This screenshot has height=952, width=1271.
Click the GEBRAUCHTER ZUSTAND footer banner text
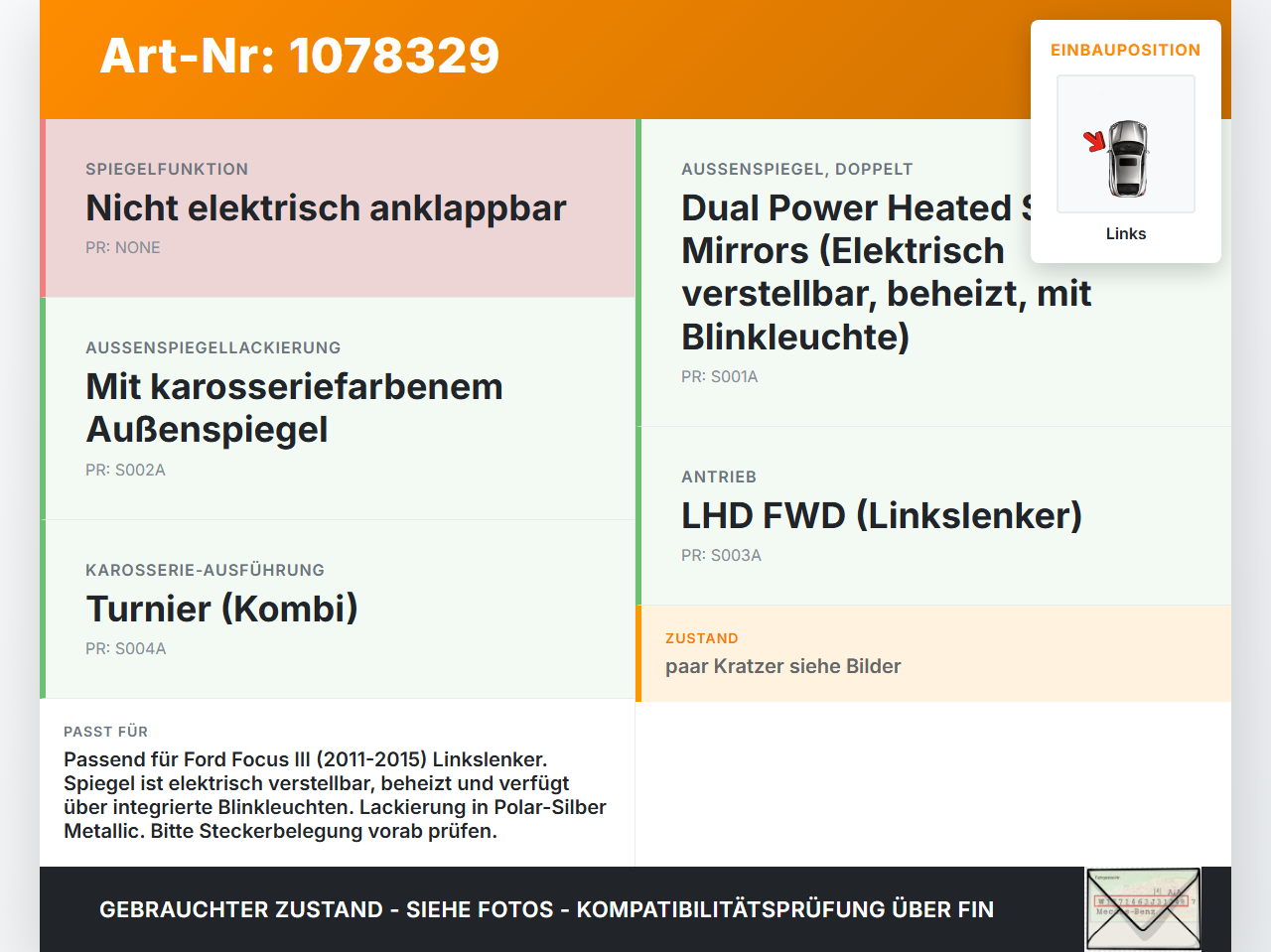[x=546, y=909]
